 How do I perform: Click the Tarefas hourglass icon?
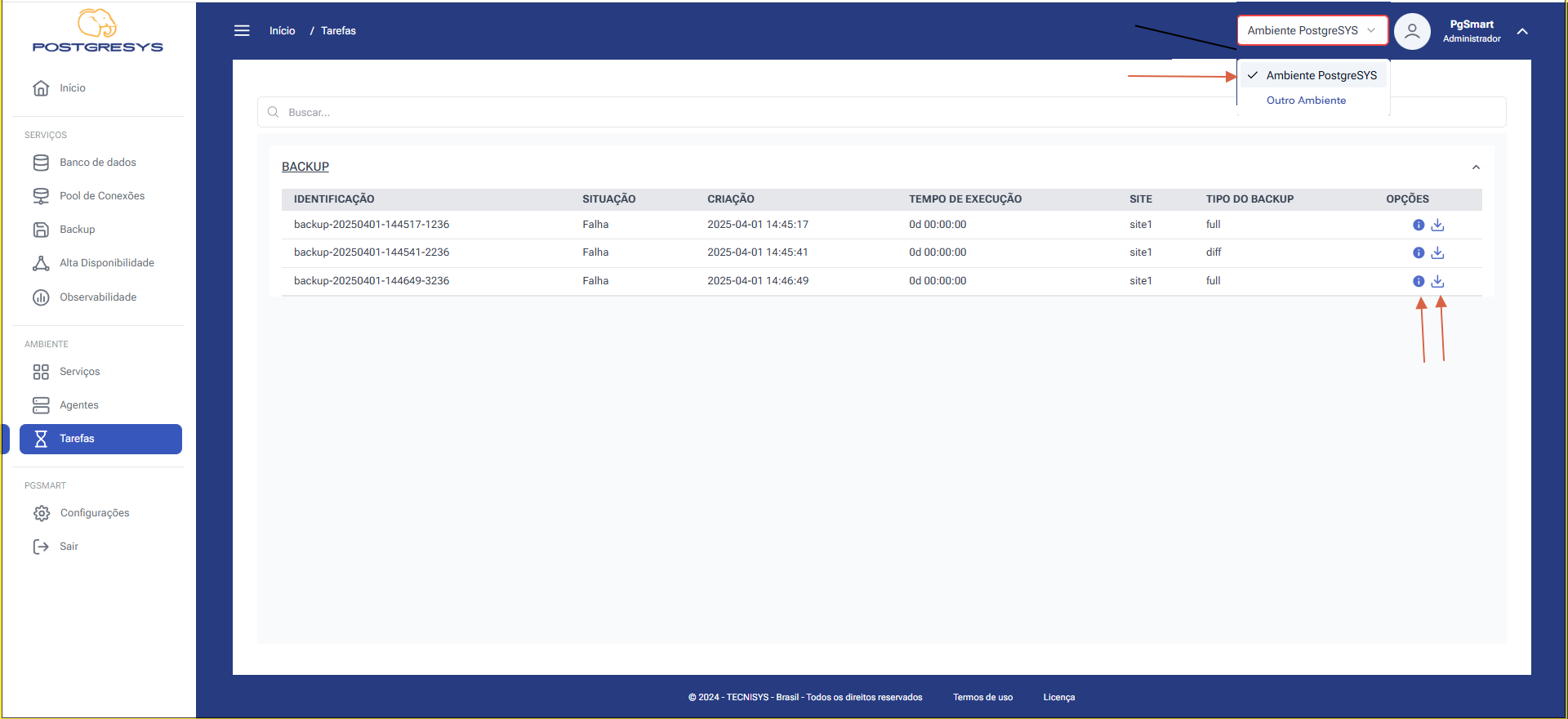(41, 439)
